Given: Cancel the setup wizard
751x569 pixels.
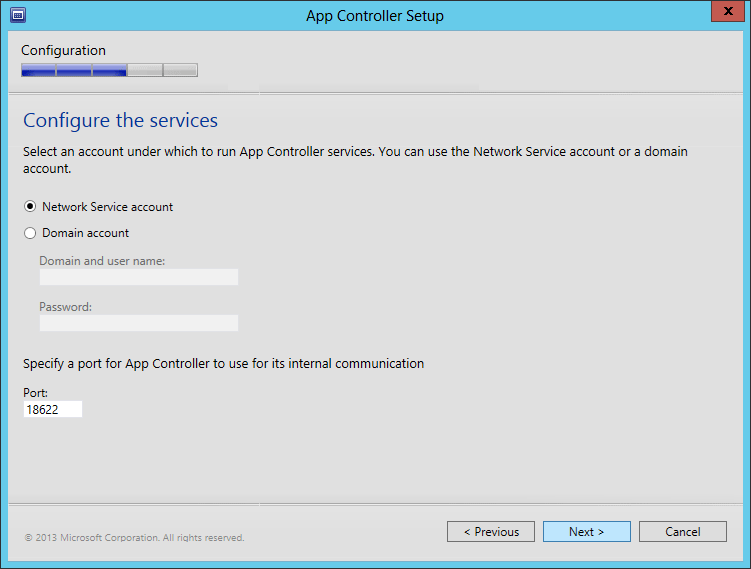Looking at the screenshot, I should coord(682,532).
